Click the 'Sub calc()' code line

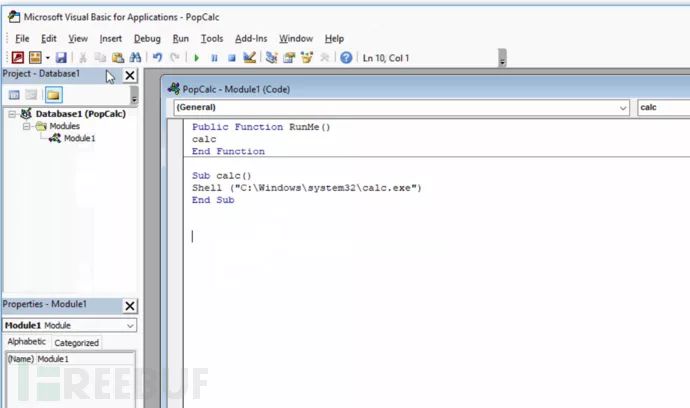[x=221, y=176]
